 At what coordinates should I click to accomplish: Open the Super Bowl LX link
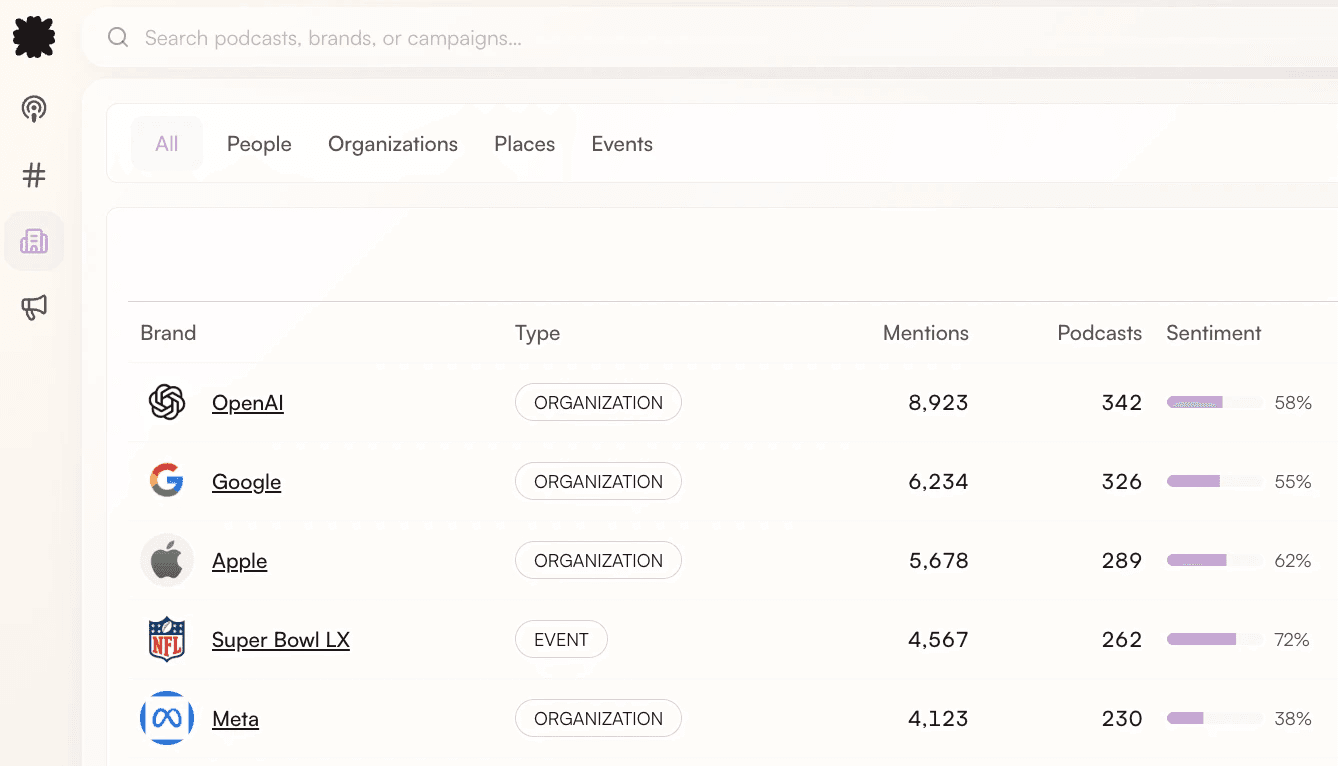click(x=281, y=640)
